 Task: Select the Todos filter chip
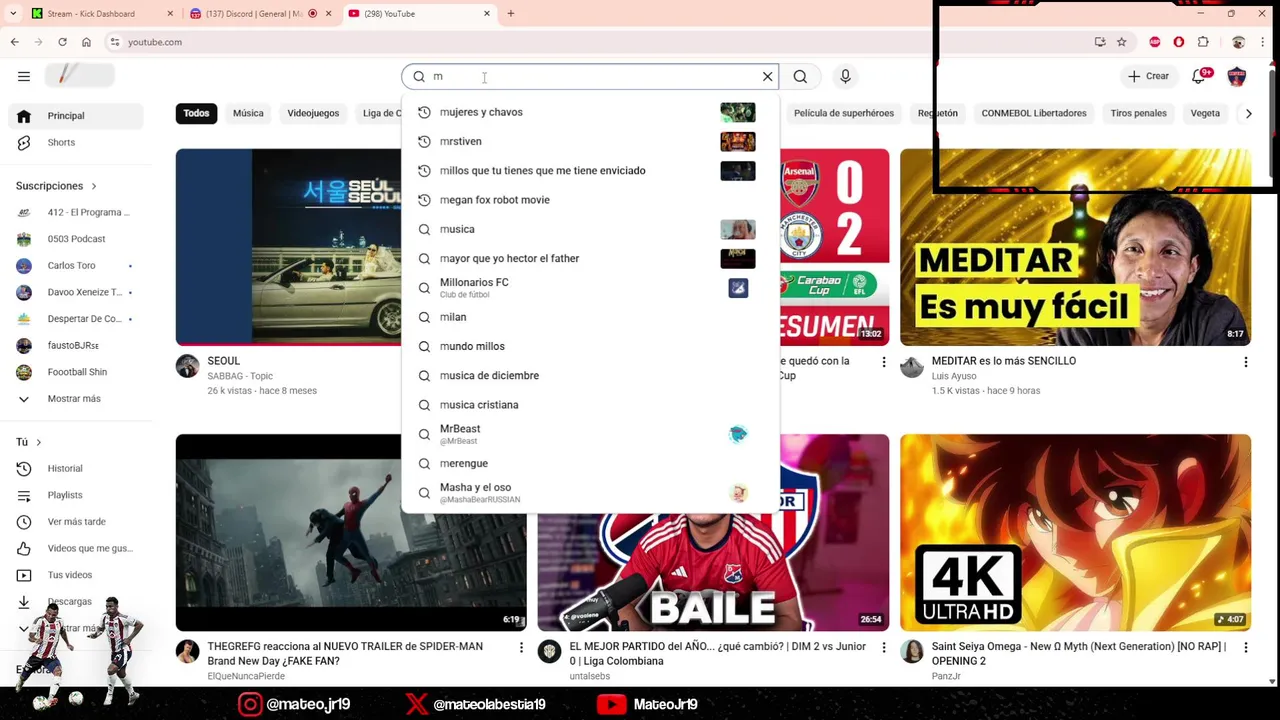(x=196, y=113)
